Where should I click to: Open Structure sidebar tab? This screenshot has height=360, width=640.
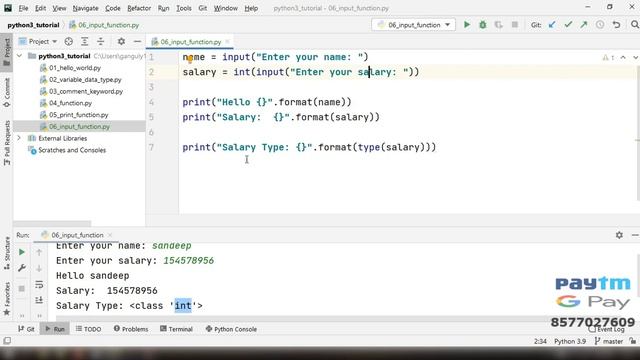pyautogui.click(x=7, y=253)
